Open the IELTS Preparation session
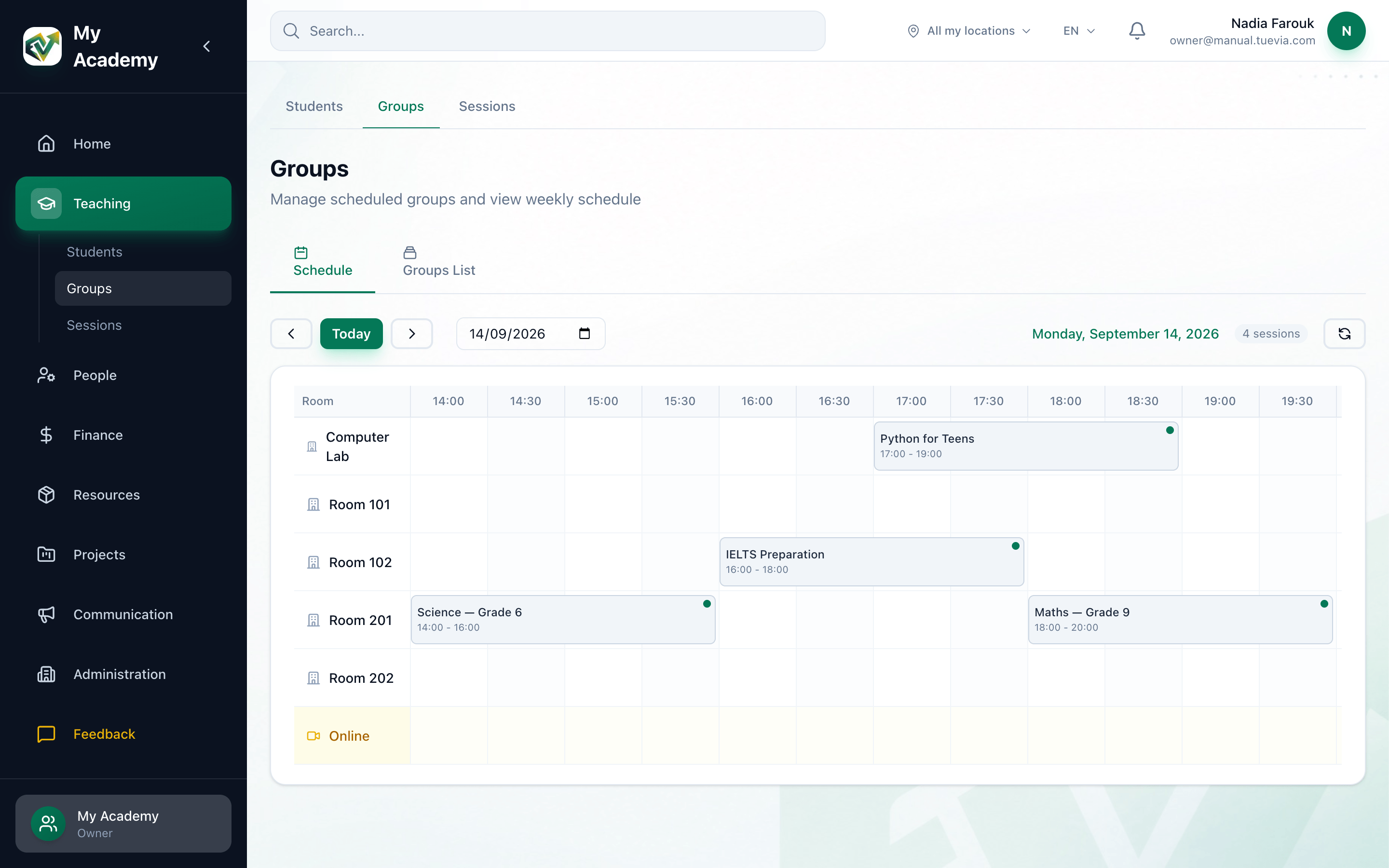 [x=872, y=561]
